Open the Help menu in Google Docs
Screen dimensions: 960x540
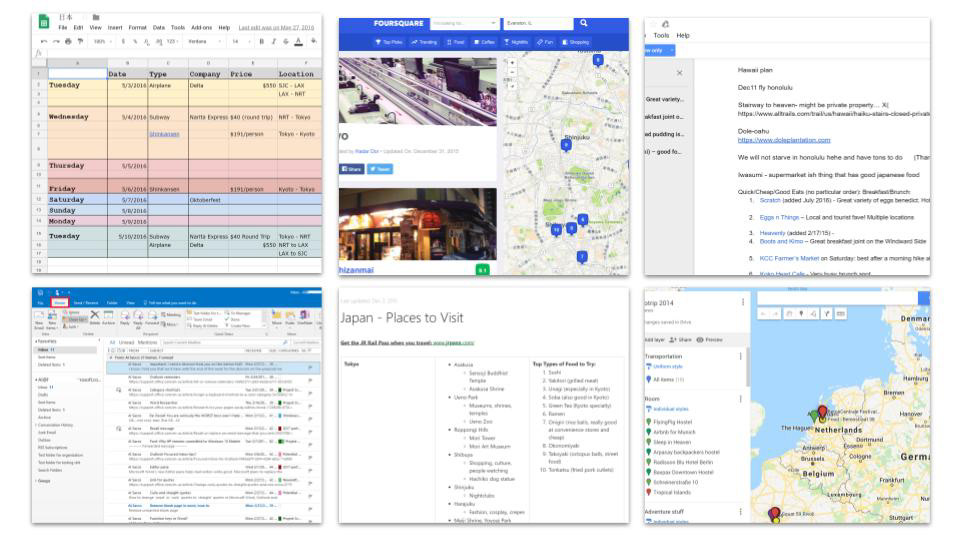pyautogui.click(x=683, y=36)
